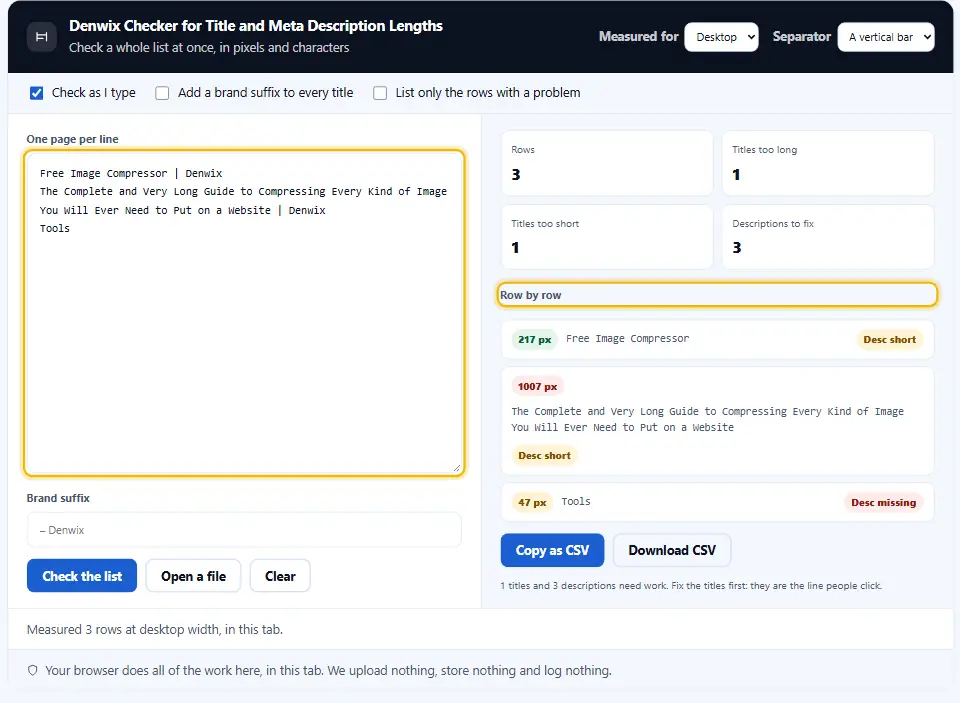Click the Brand suffix input field
This screenshot has width=960, height=703.
coord(244,530)
